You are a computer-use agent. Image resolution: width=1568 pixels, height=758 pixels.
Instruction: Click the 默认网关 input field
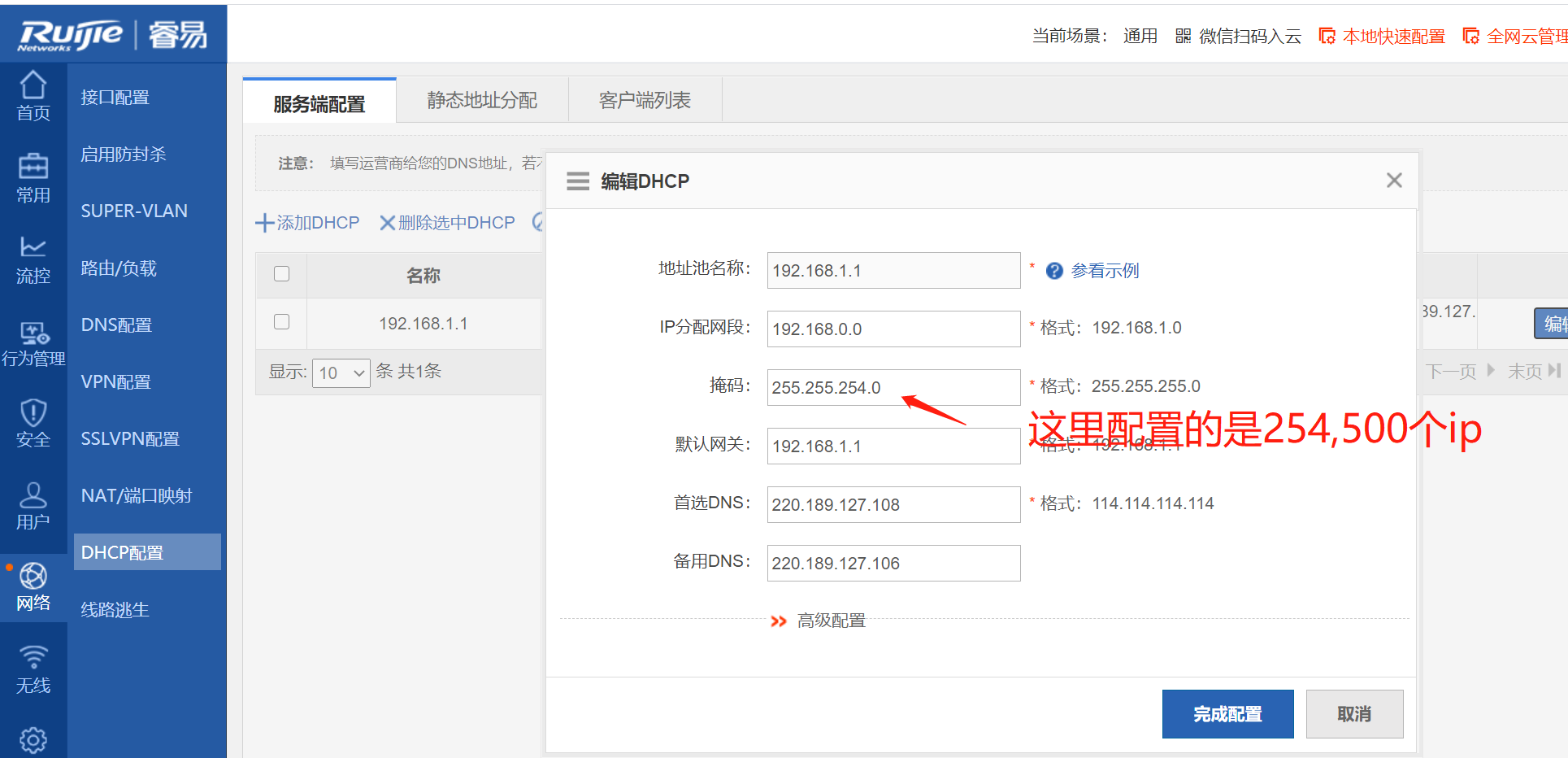pyautogui.click(x=893, y=447)
